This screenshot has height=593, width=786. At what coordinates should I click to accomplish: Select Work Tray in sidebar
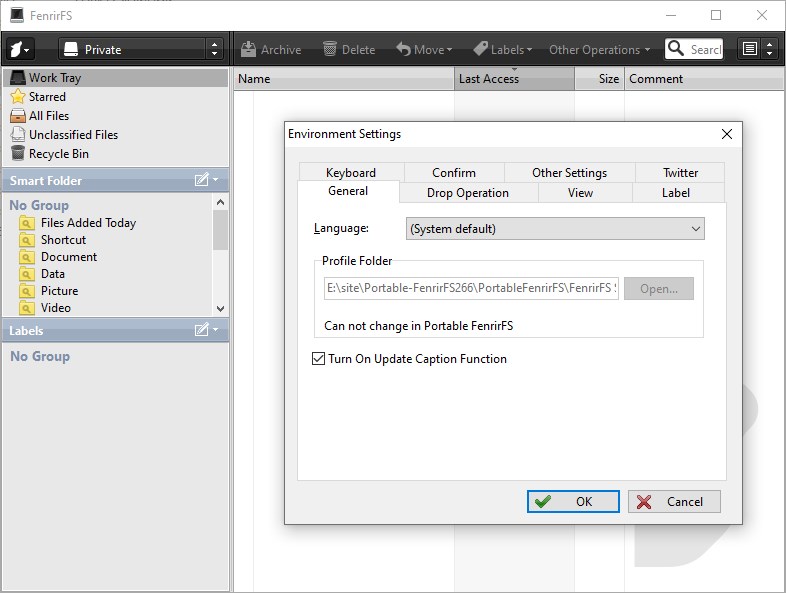click(116, 78)
